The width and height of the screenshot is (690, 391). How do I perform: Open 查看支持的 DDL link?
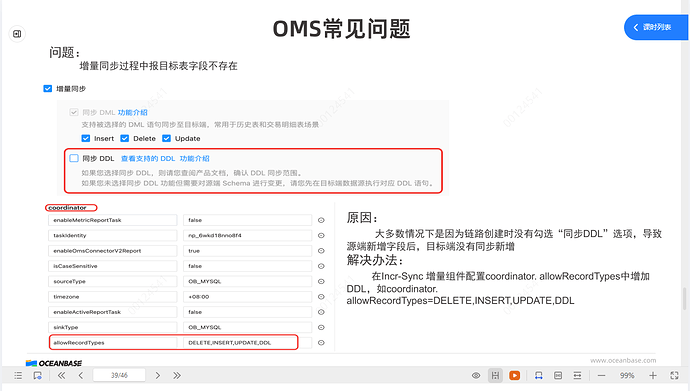tap(148, 158)
